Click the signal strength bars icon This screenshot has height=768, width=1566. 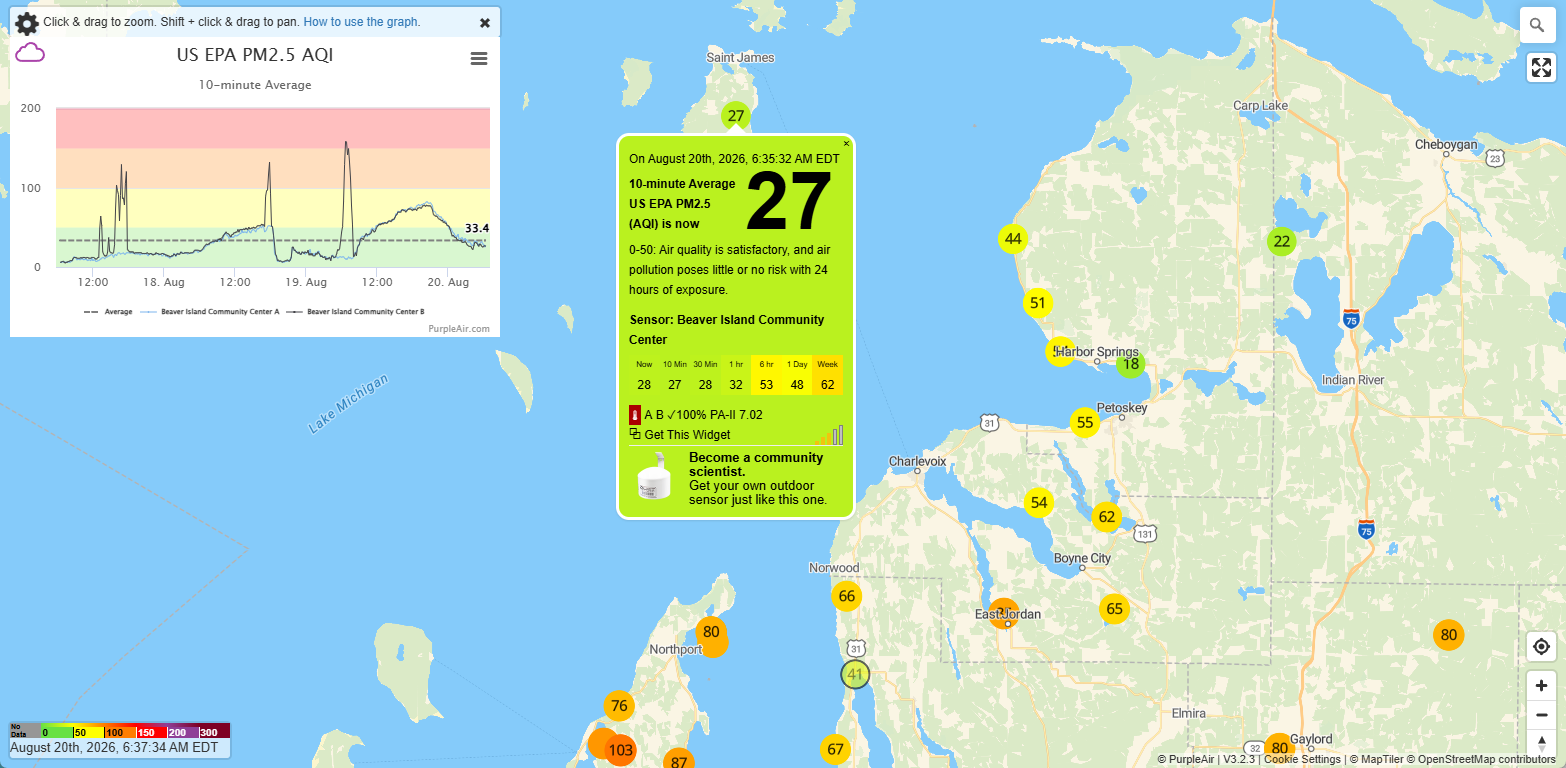[829, 435]
